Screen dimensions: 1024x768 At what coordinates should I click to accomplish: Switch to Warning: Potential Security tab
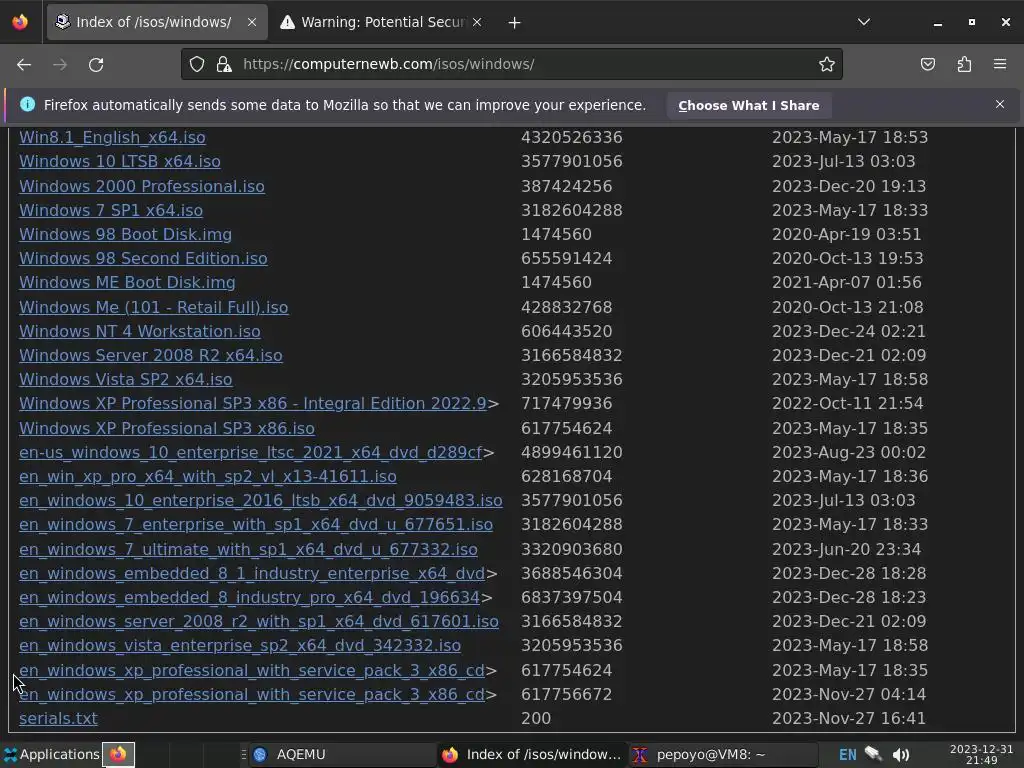pyautogui.click(x=382, y=22)
